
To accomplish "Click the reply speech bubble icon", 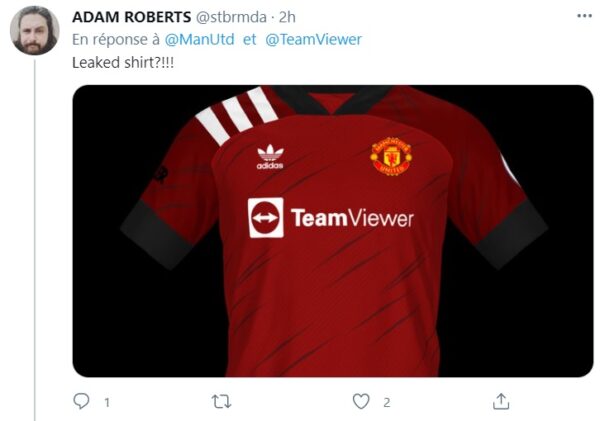I will tap(82, 401).
